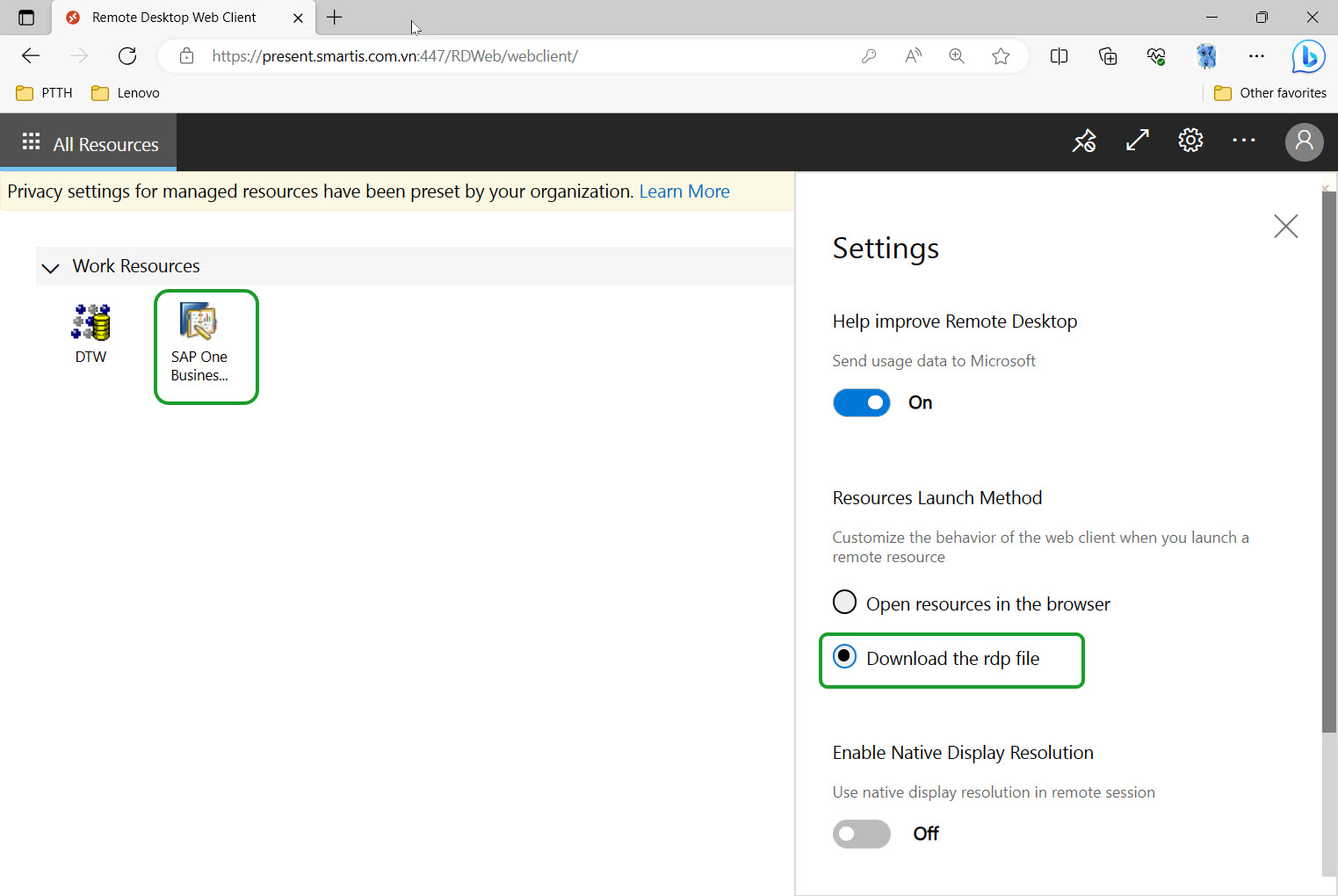Open the Lenovo bookmarks folder
The height and width of the screenshot is (896, 1338).
coord(126,93)
